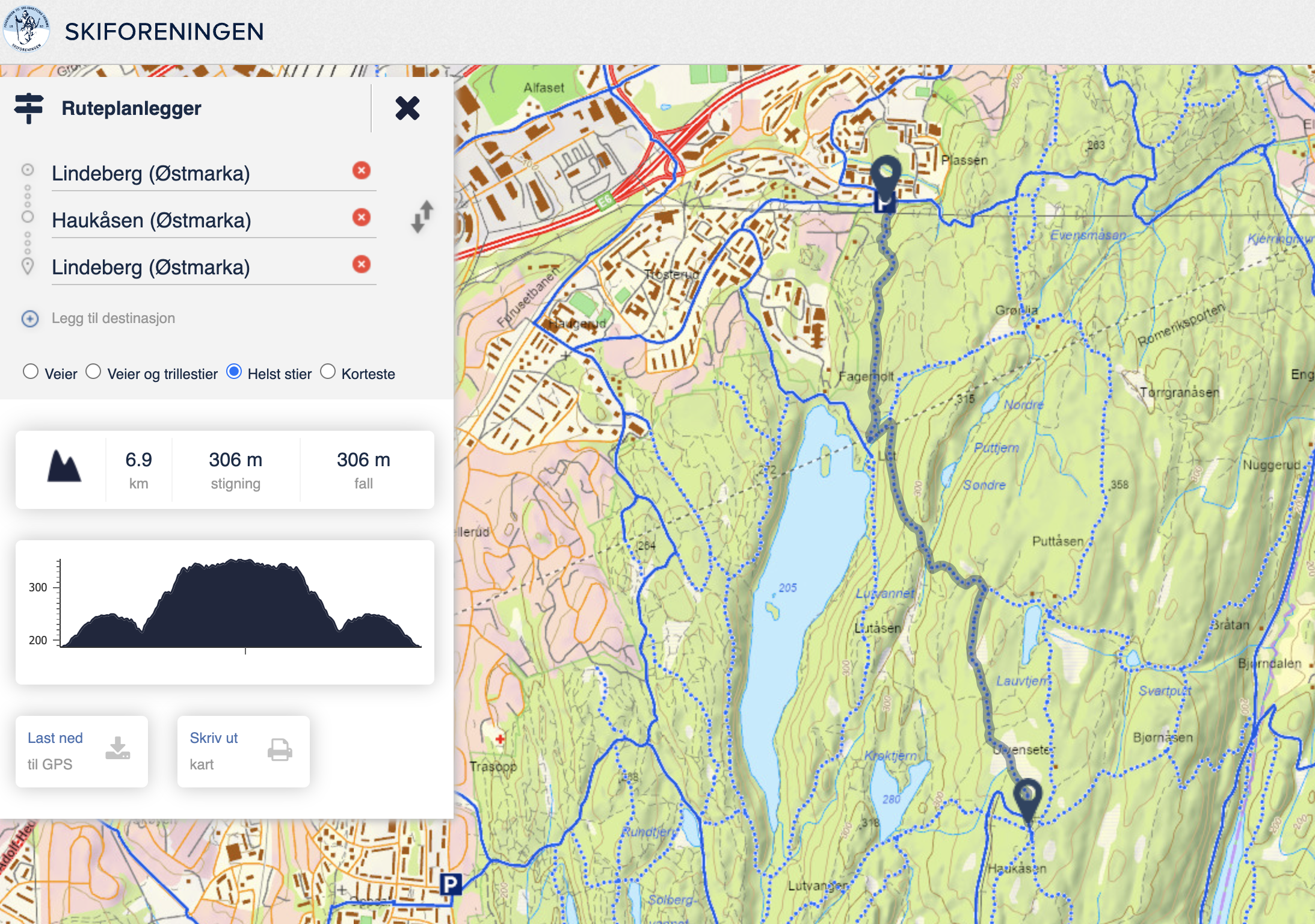Select Veier og trillestier option
Screen dimensions: 1315x924
click(93, 372)
